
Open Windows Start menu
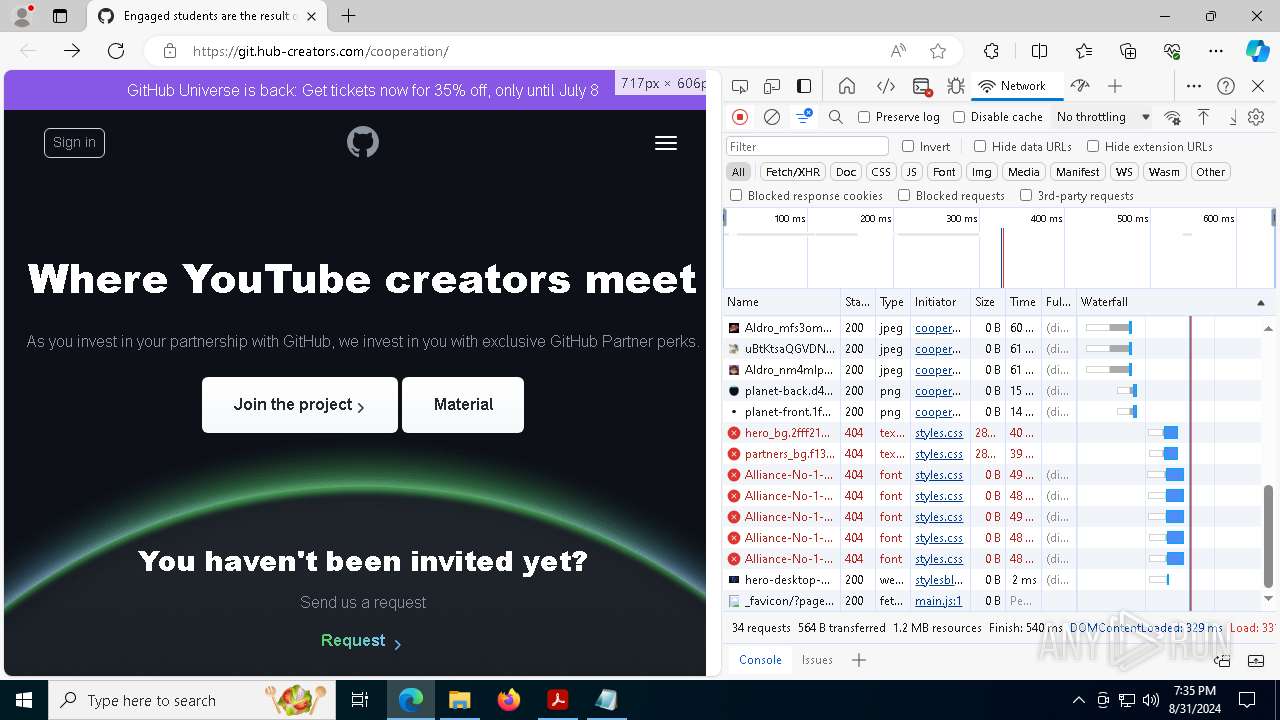(24, 700)
